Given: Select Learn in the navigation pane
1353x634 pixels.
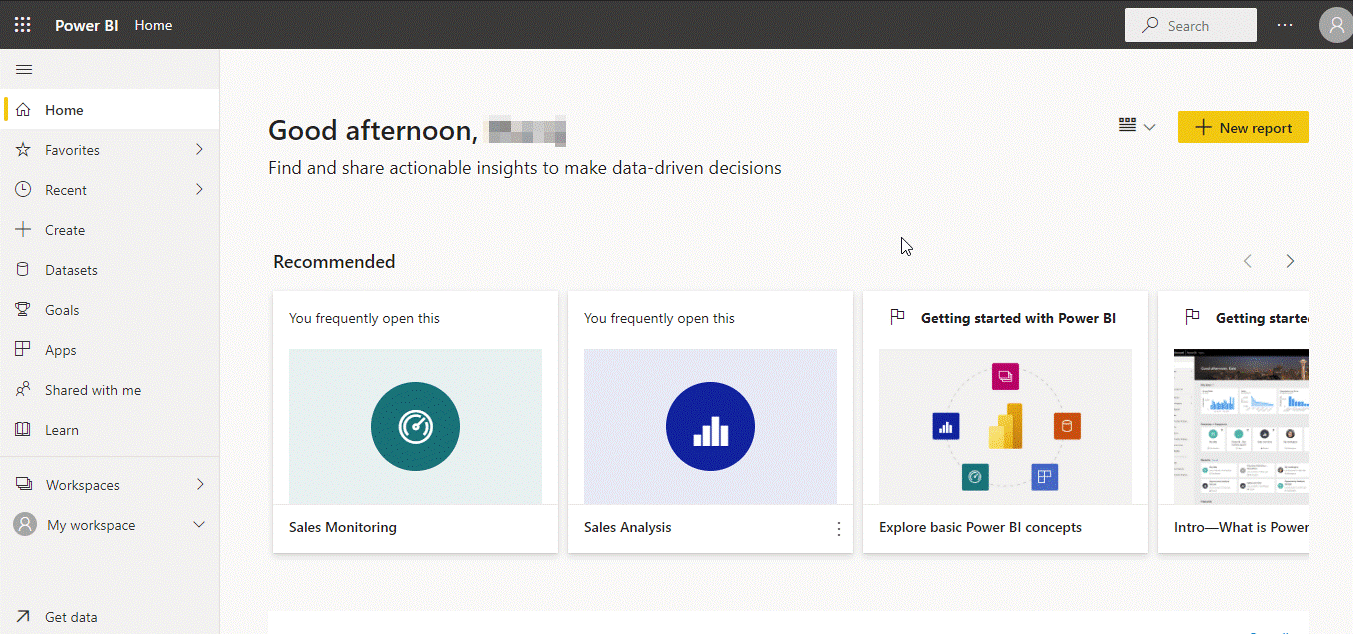Looking at the screenshot, I should [61, 430].
